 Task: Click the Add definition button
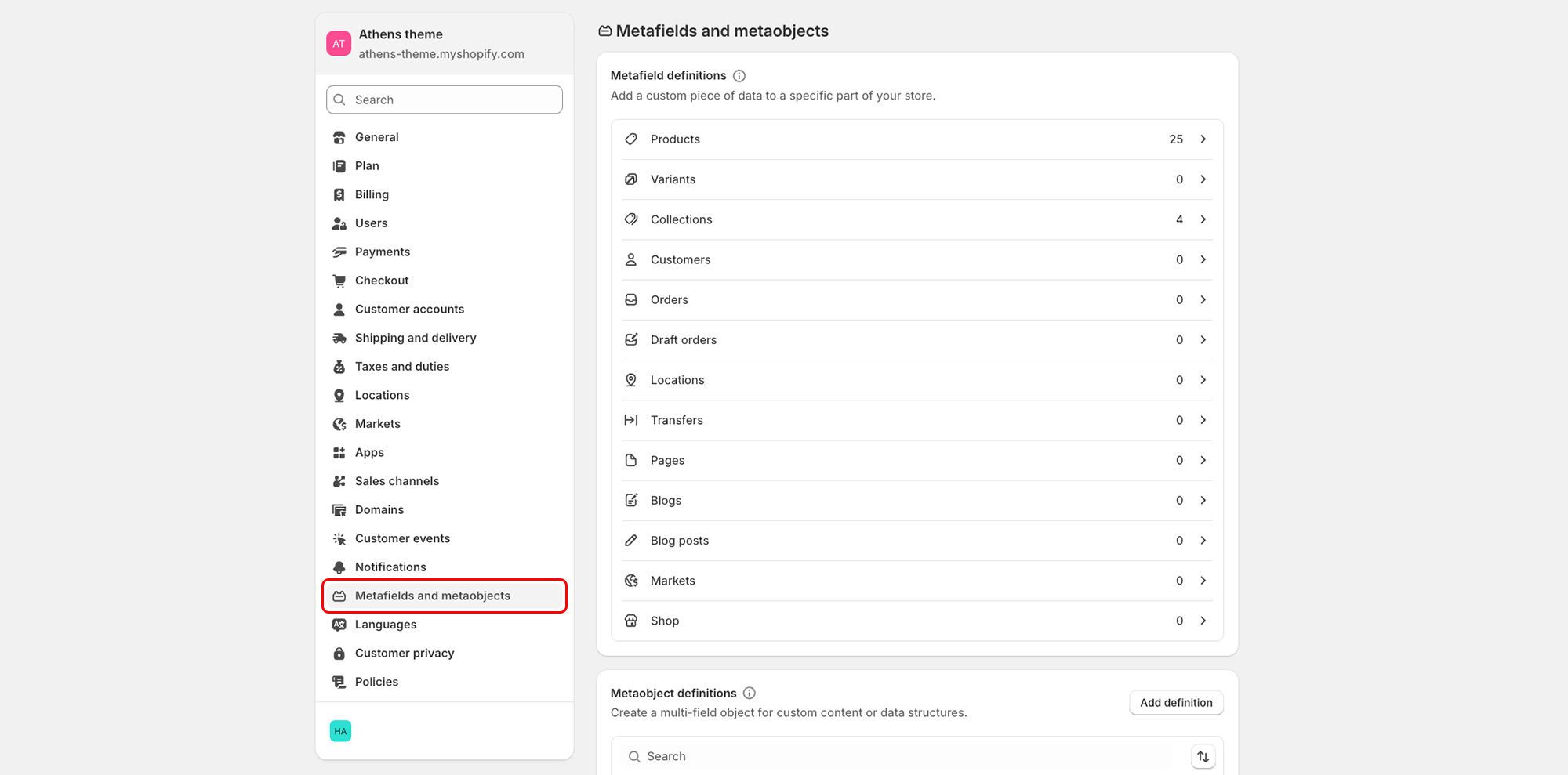point(1176,703)
